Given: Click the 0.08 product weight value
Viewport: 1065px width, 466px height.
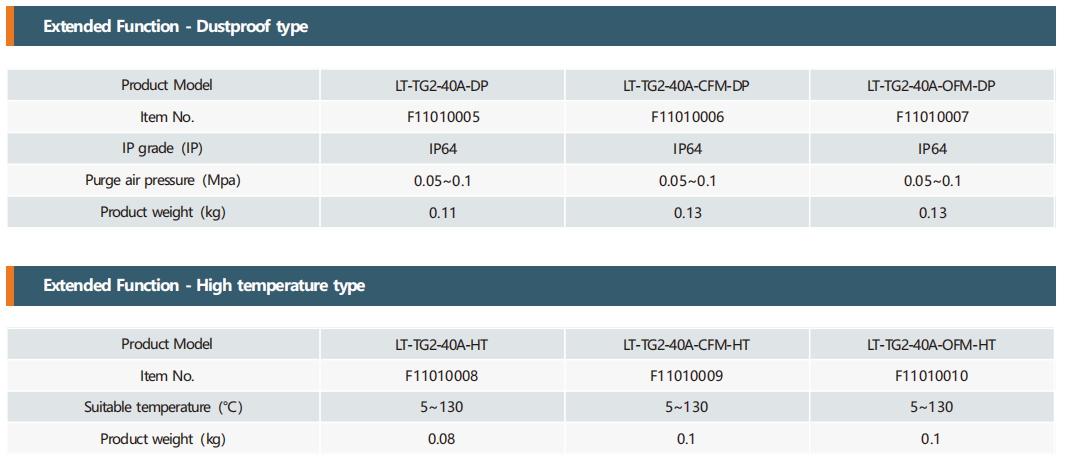Looking at the screenshot, I should click(x=441, y=439).
